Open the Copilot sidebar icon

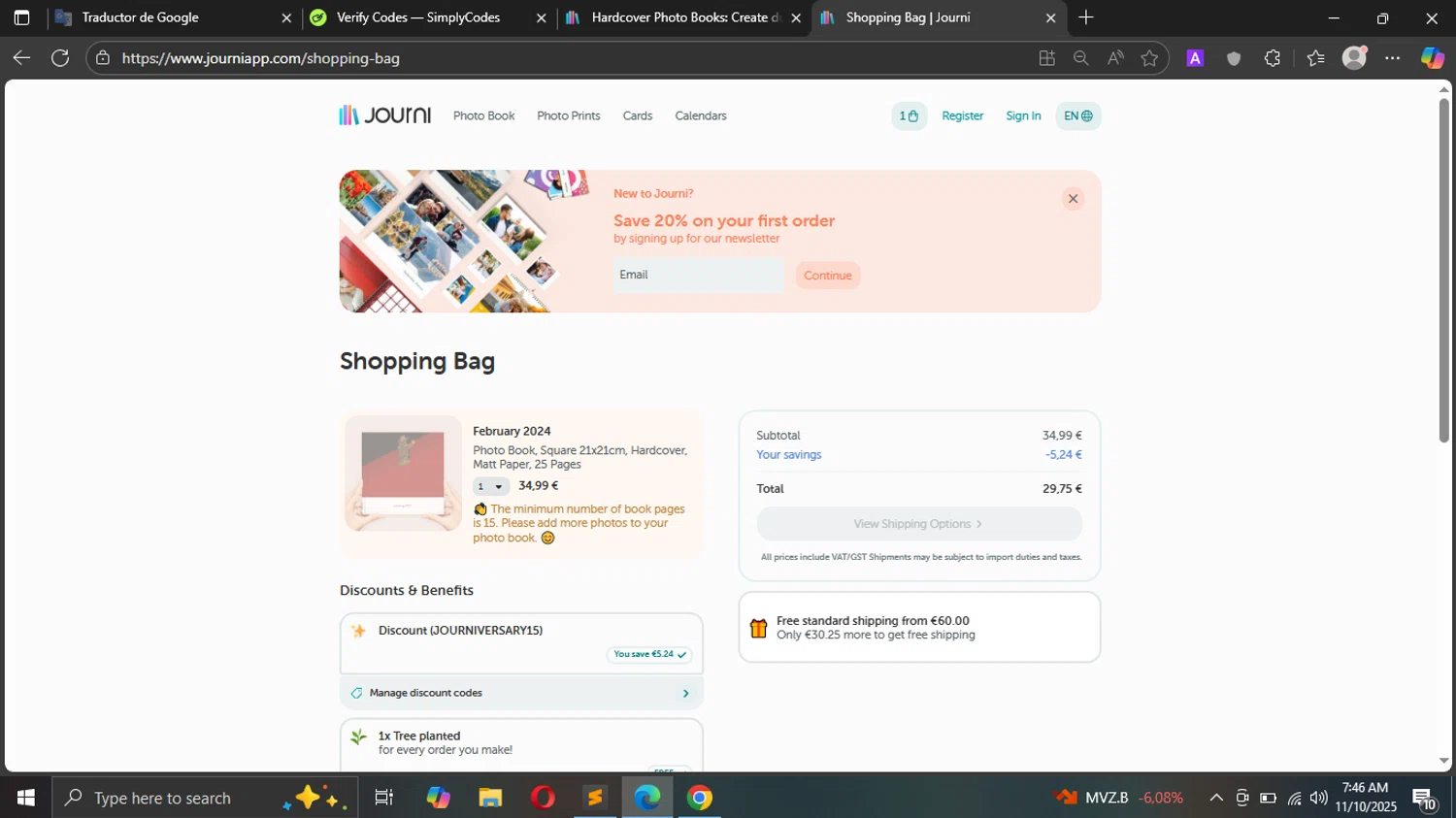click(1433, 58)
